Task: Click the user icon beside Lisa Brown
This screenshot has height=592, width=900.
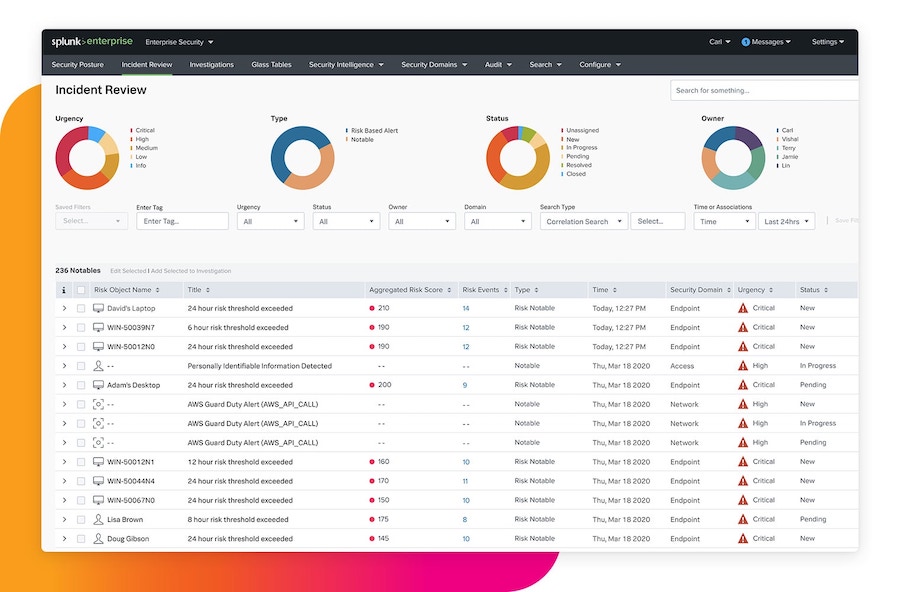Action: (98, 519)
